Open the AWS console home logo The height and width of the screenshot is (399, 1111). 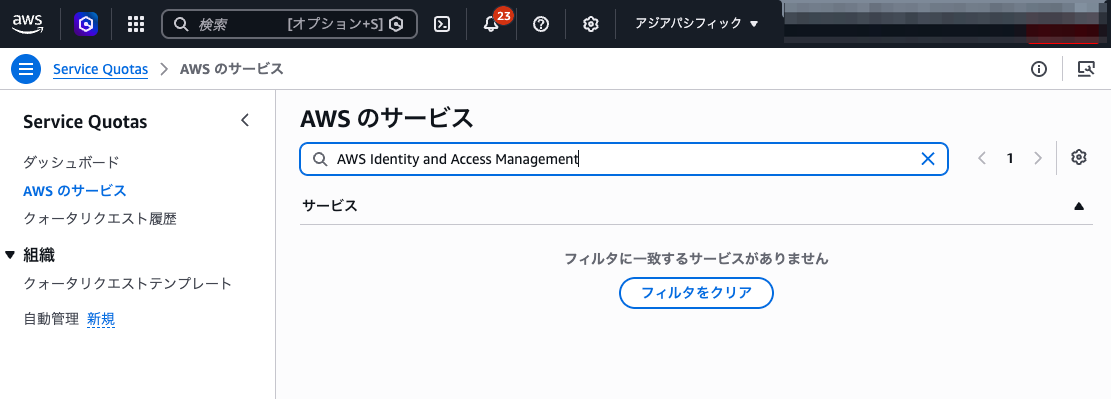28,24
